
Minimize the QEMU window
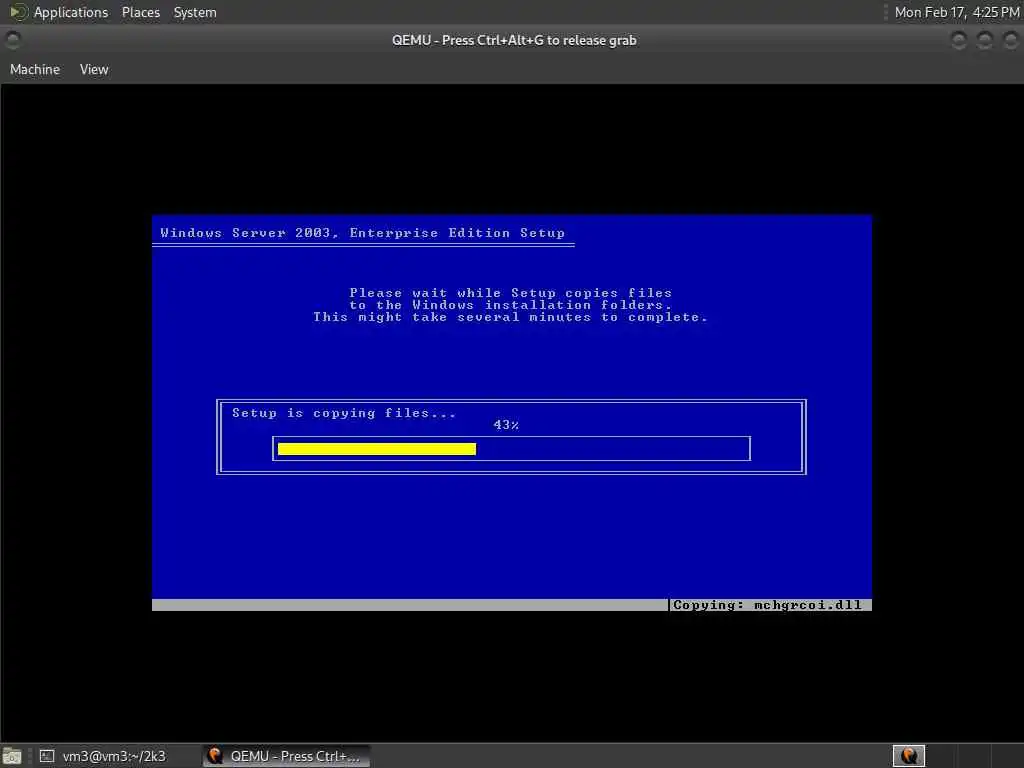[x=959, y=40]
